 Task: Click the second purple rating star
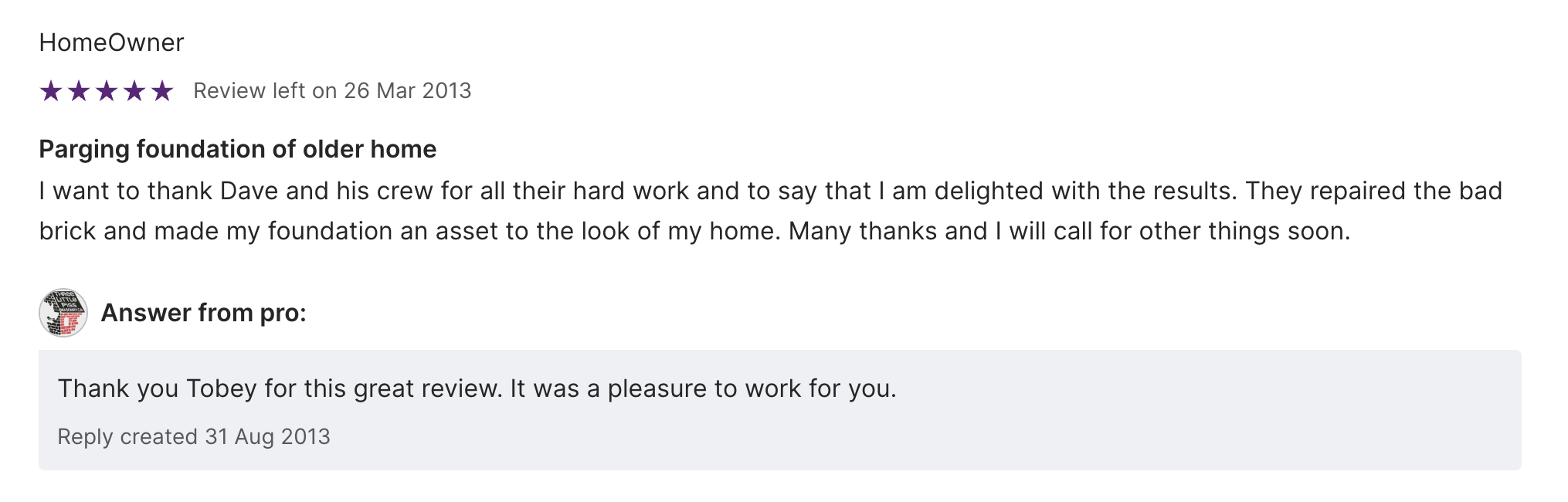click(79, 91)
